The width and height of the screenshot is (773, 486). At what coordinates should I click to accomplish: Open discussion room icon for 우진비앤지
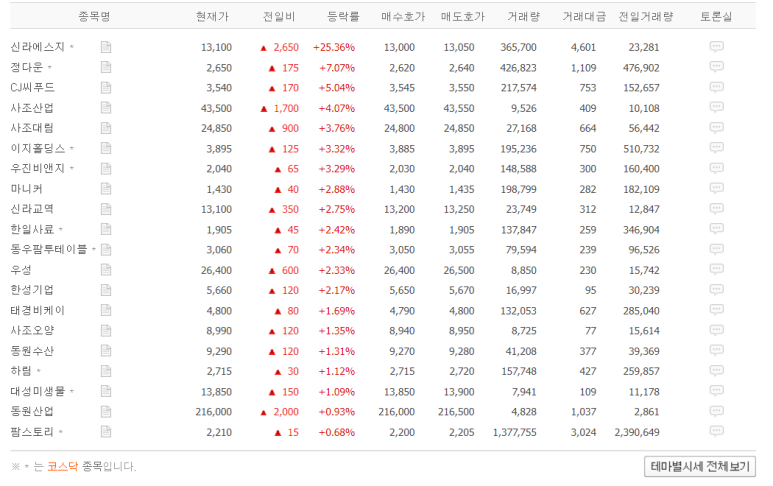[x=716, y=168]
